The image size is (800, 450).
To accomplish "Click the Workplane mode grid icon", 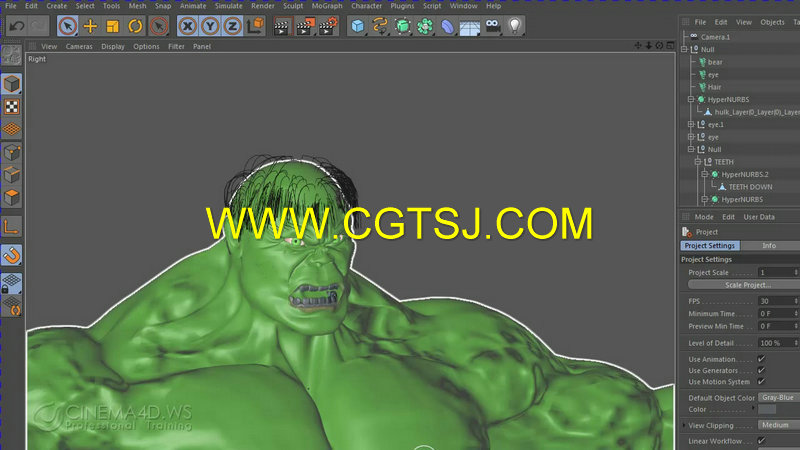I will (11, 129).
